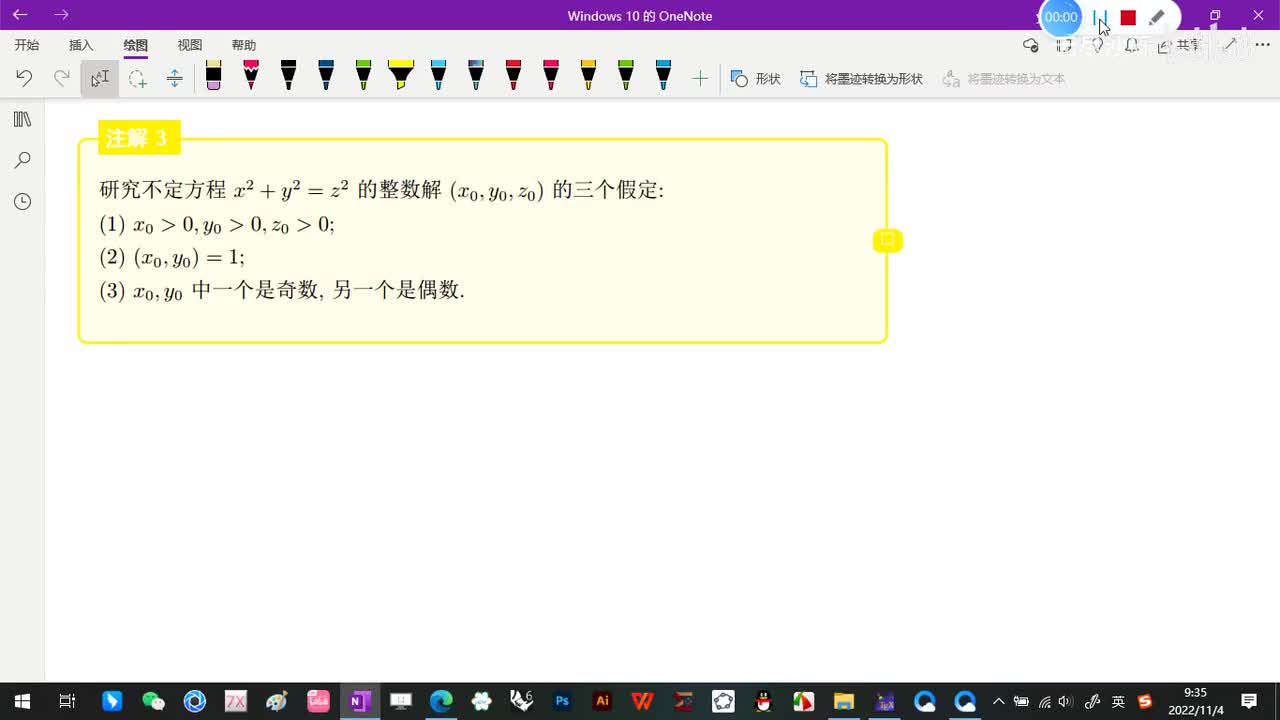Open Photoshop from the taskbar
The width and height of the screenshot is (1280, 720).
coord(562,701)
